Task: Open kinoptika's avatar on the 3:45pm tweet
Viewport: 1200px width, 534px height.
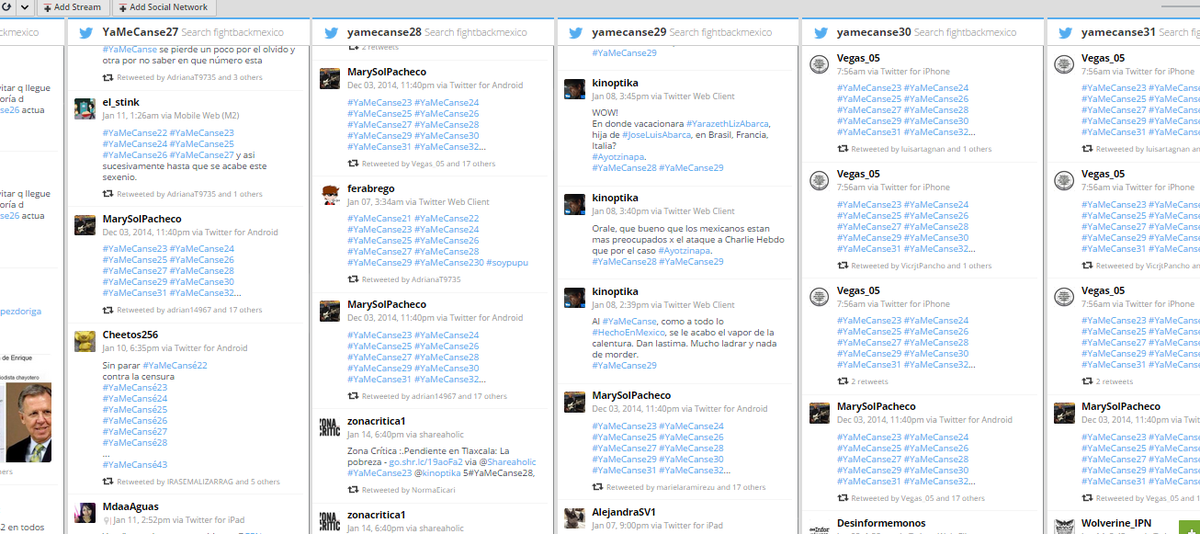Action: point(575,89)
